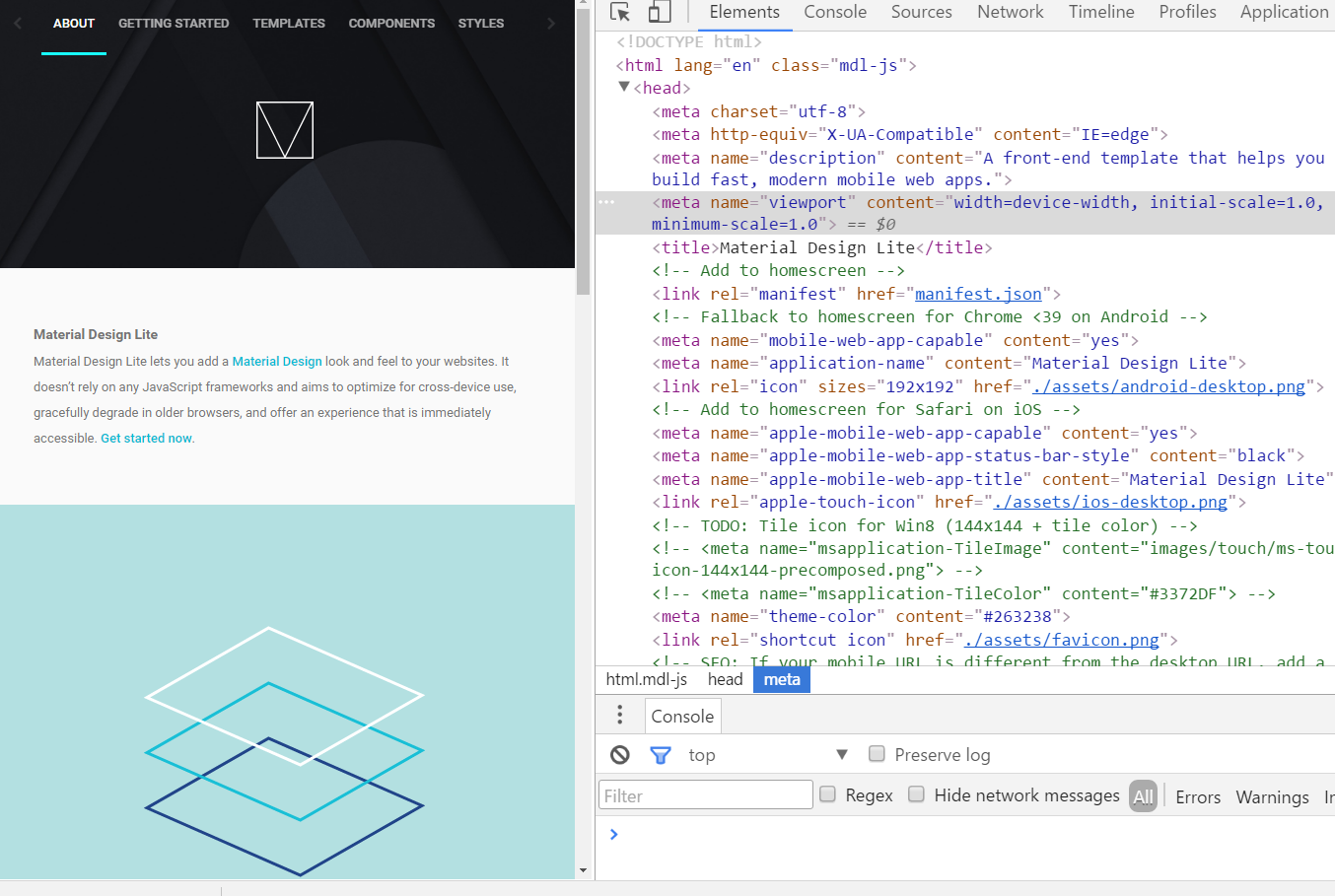Switch to the Console panel tab
The height and width of the screenshot is (896, 1335).
pos(835,12)
